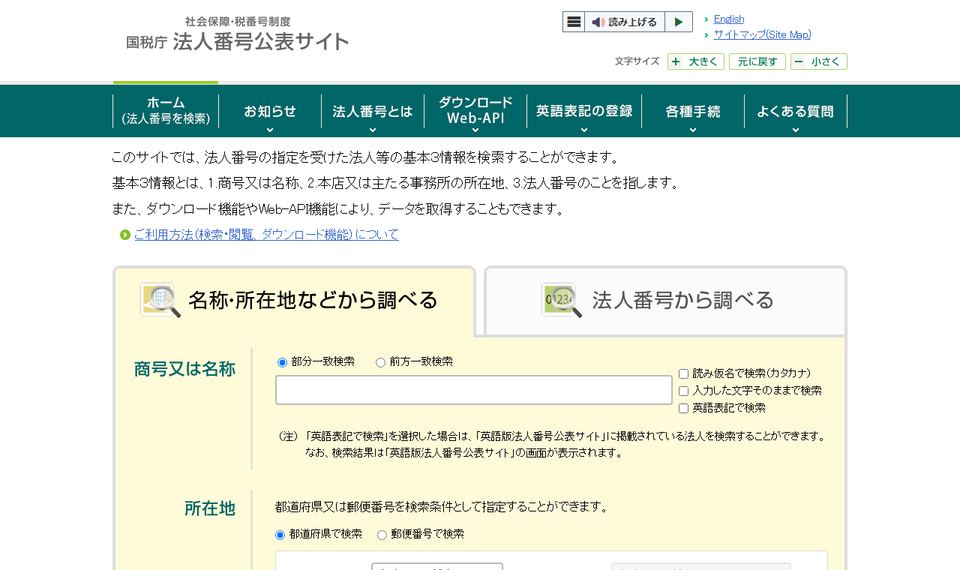960x570 pixels.
Task: Open the よくある質問 menu
Action: point(795,111)
